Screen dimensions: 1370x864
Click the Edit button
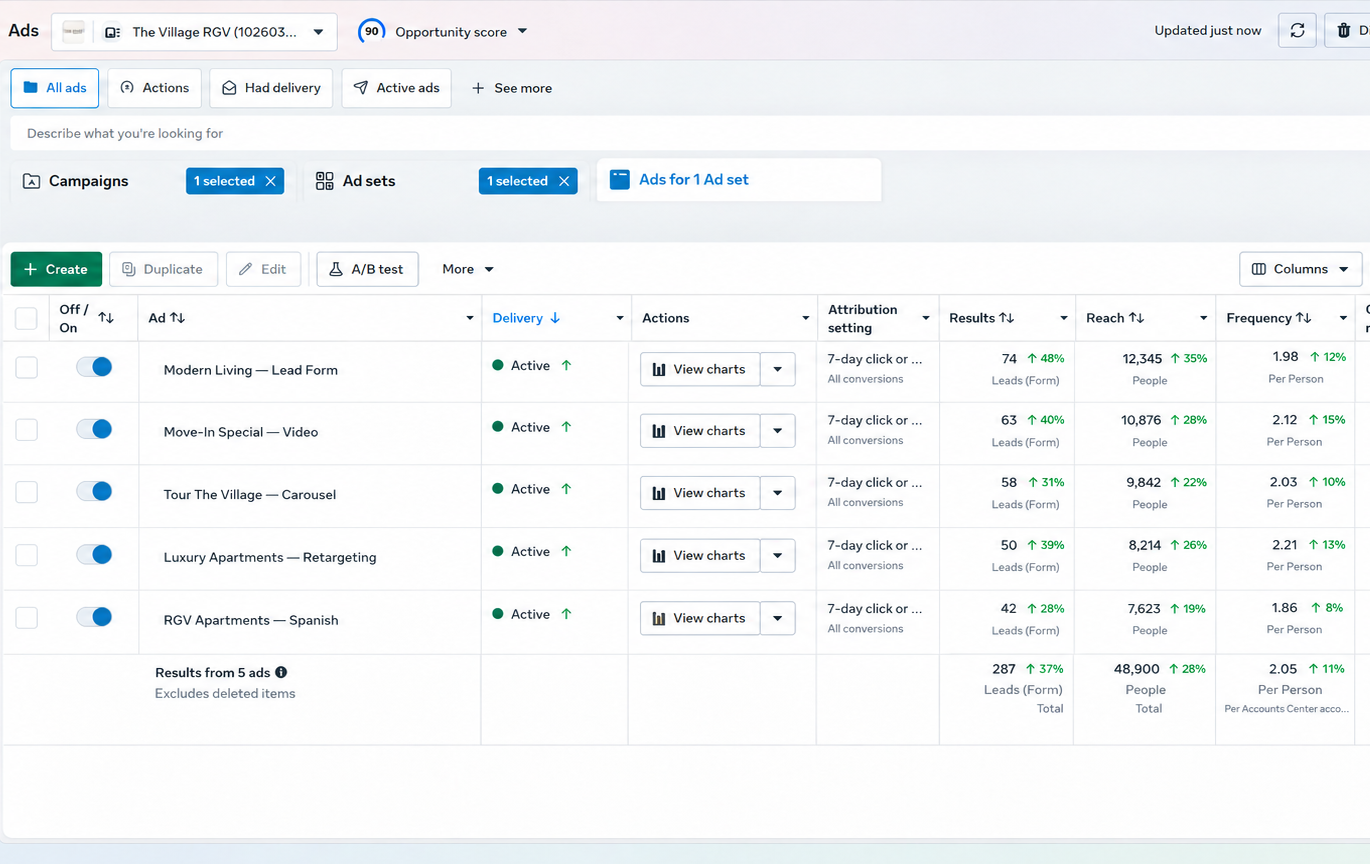pos(263,269)
